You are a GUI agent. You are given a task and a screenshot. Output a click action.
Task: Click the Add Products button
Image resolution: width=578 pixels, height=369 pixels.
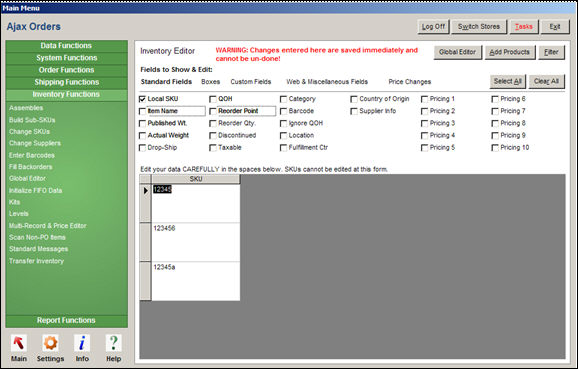[x=509, y=52]
